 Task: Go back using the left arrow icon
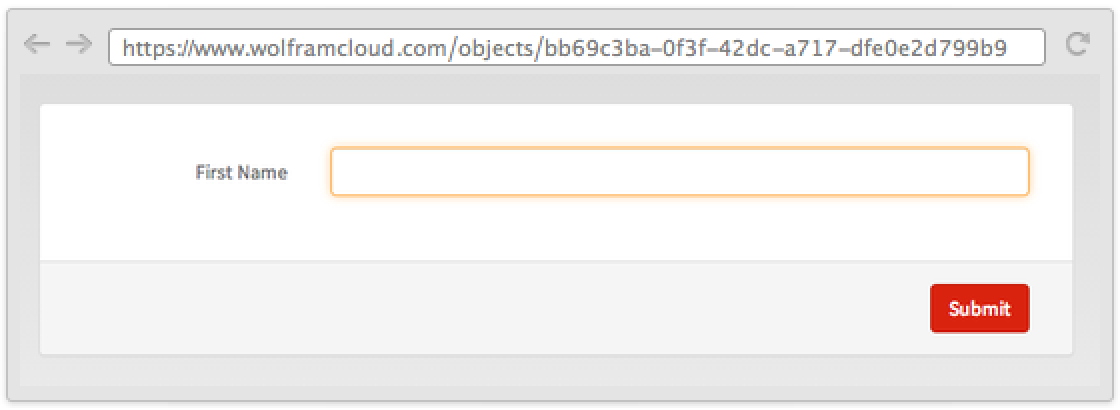(36, 44)
